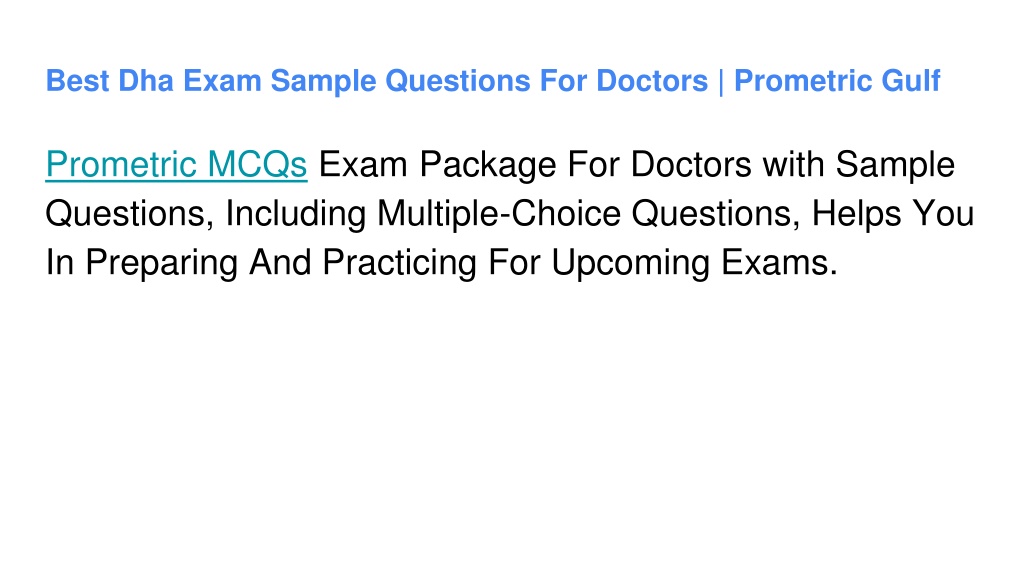
Task: Click the word 'Including' in body text
Action: coord(295,214)
